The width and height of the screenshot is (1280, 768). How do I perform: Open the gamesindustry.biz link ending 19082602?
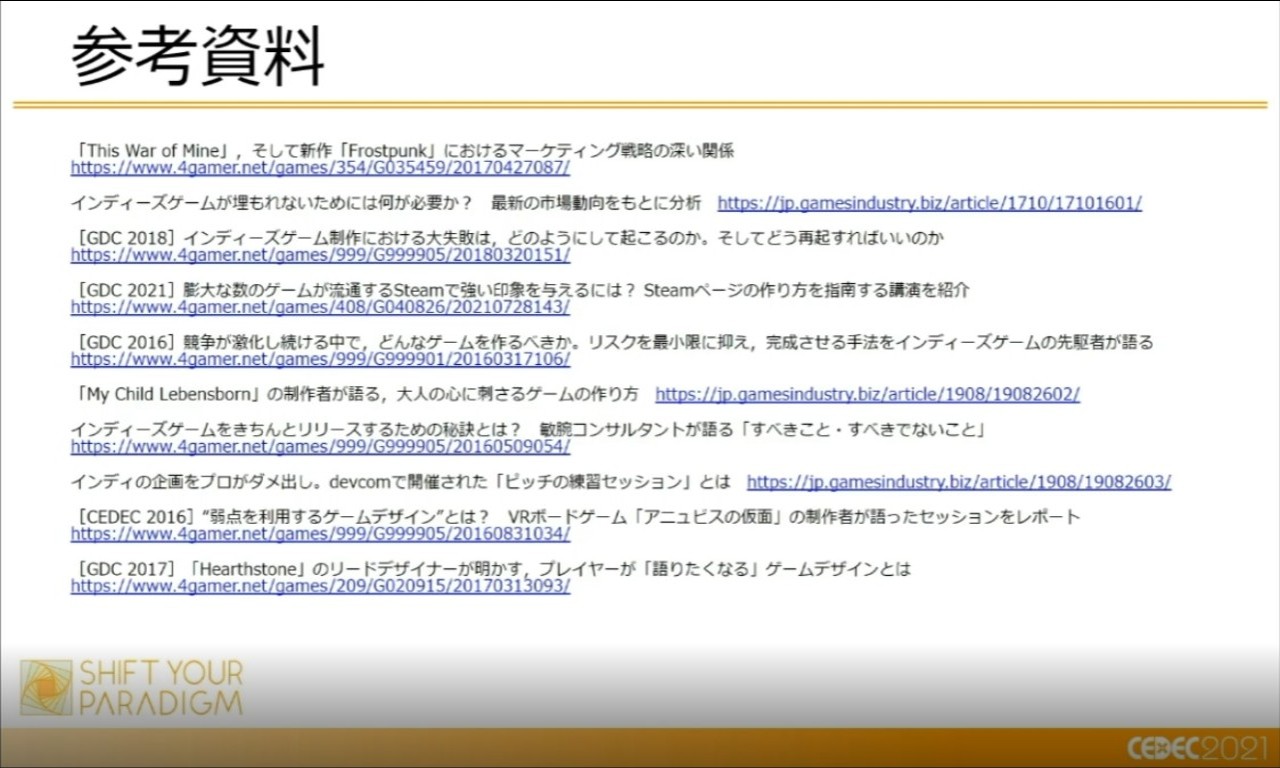click(x=868, y=394)
